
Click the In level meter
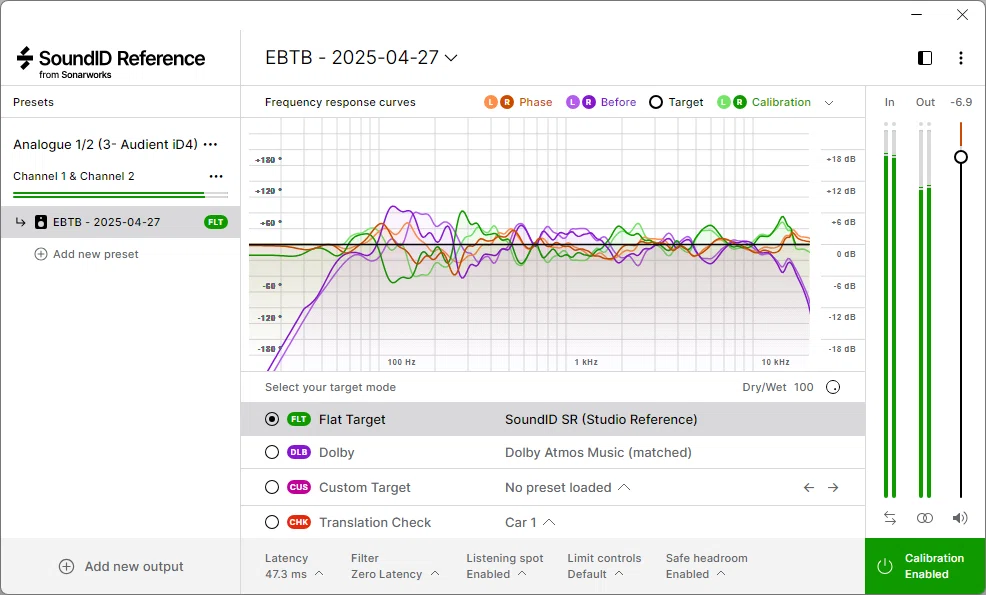click(889, 310)
